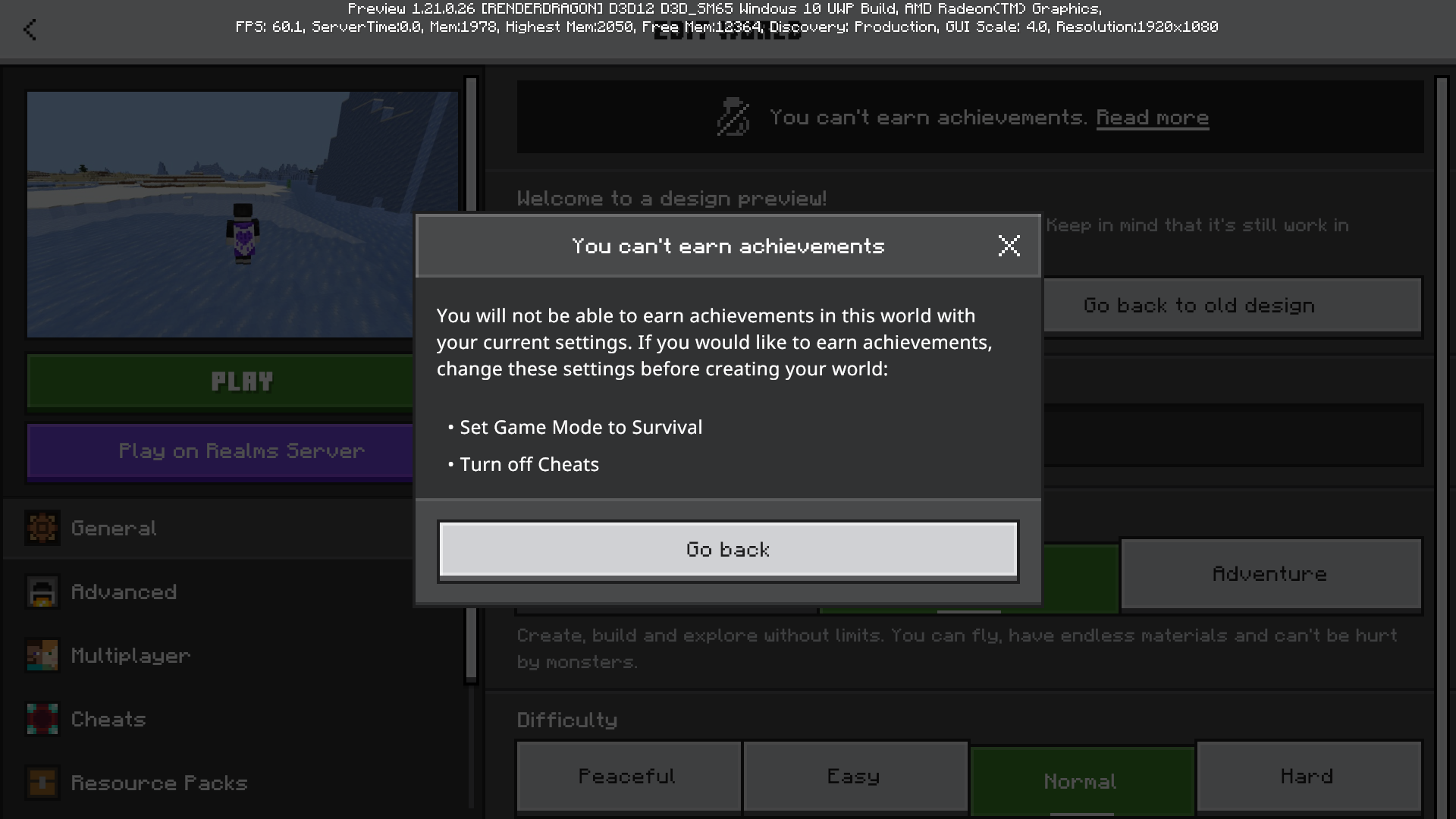Open the Read more link
The image size is (1456, 819).
(1152, 118)
